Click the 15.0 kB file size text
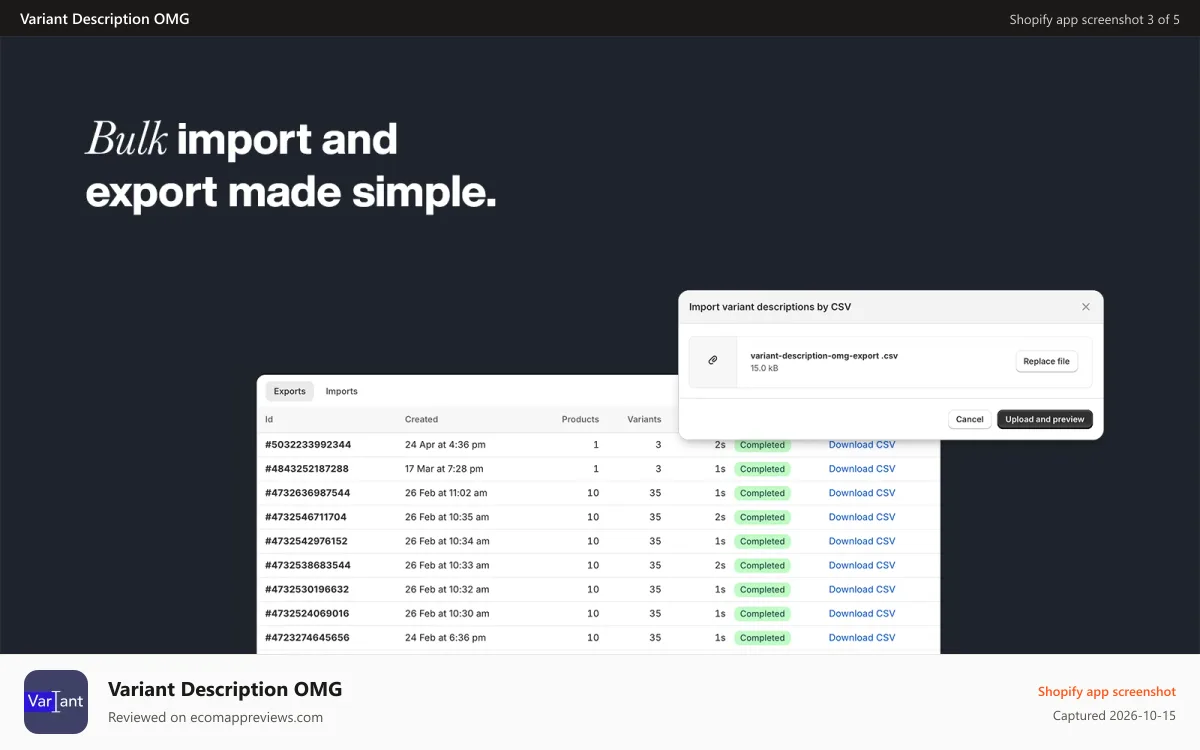The image size is (1200, 750). click(764, 369)
